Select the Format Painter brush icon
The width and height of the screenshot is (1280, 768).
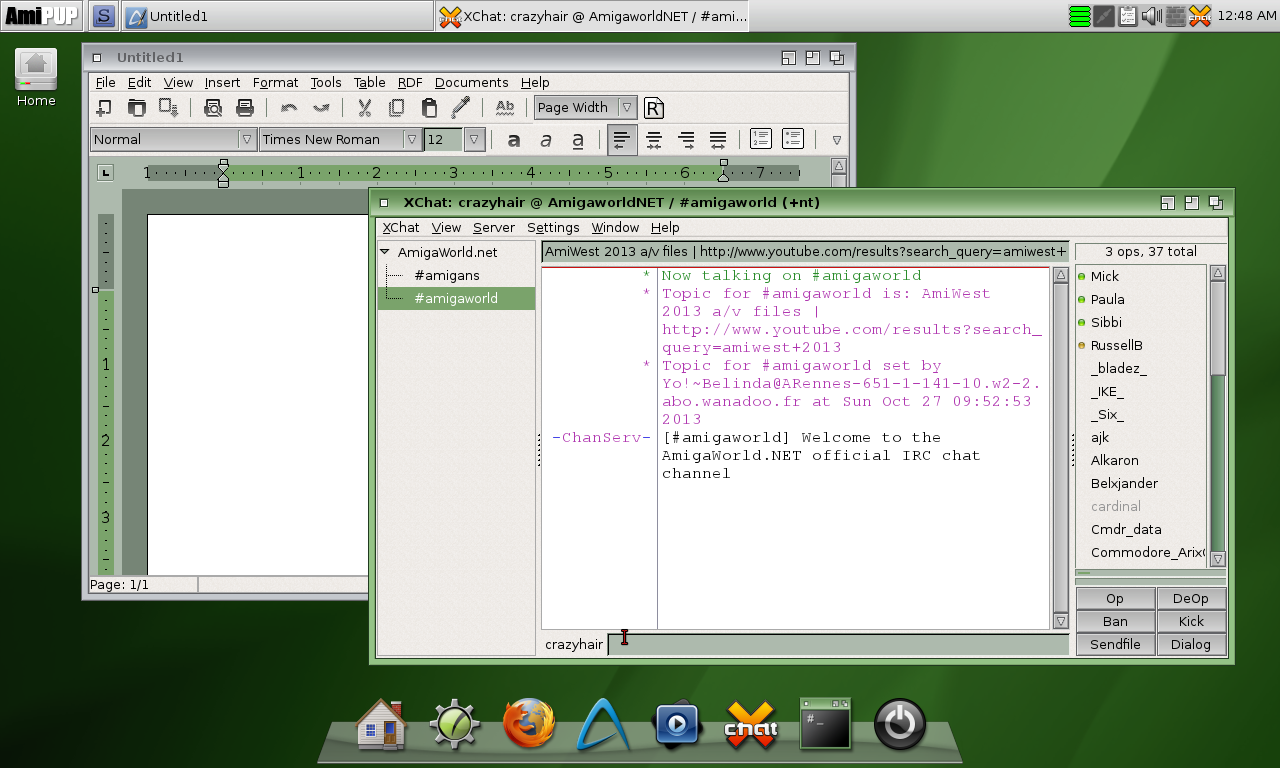point(461,108)
